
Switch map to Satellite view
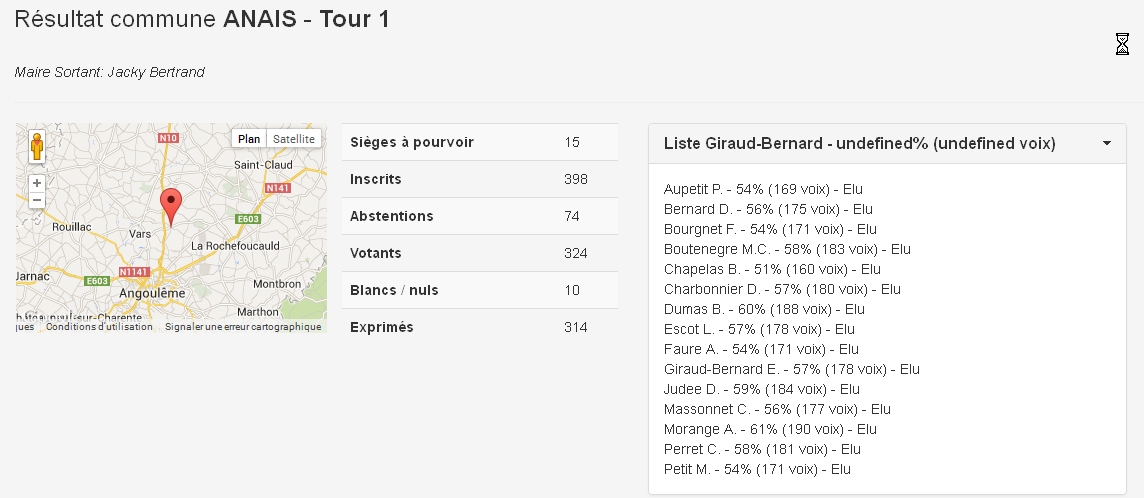[x=294, y=139]
